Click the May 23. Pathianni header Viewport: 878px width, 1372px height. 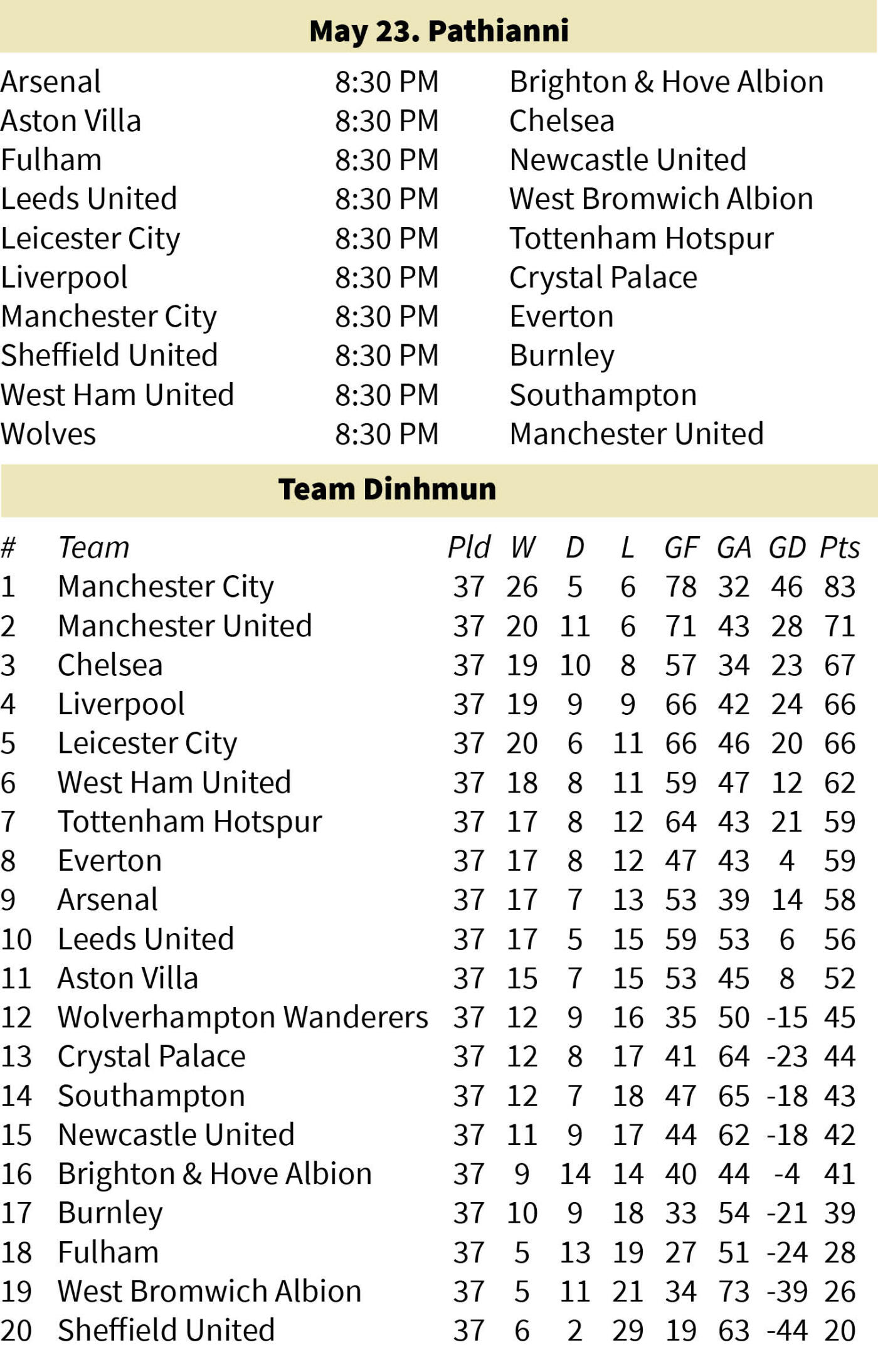439,30
